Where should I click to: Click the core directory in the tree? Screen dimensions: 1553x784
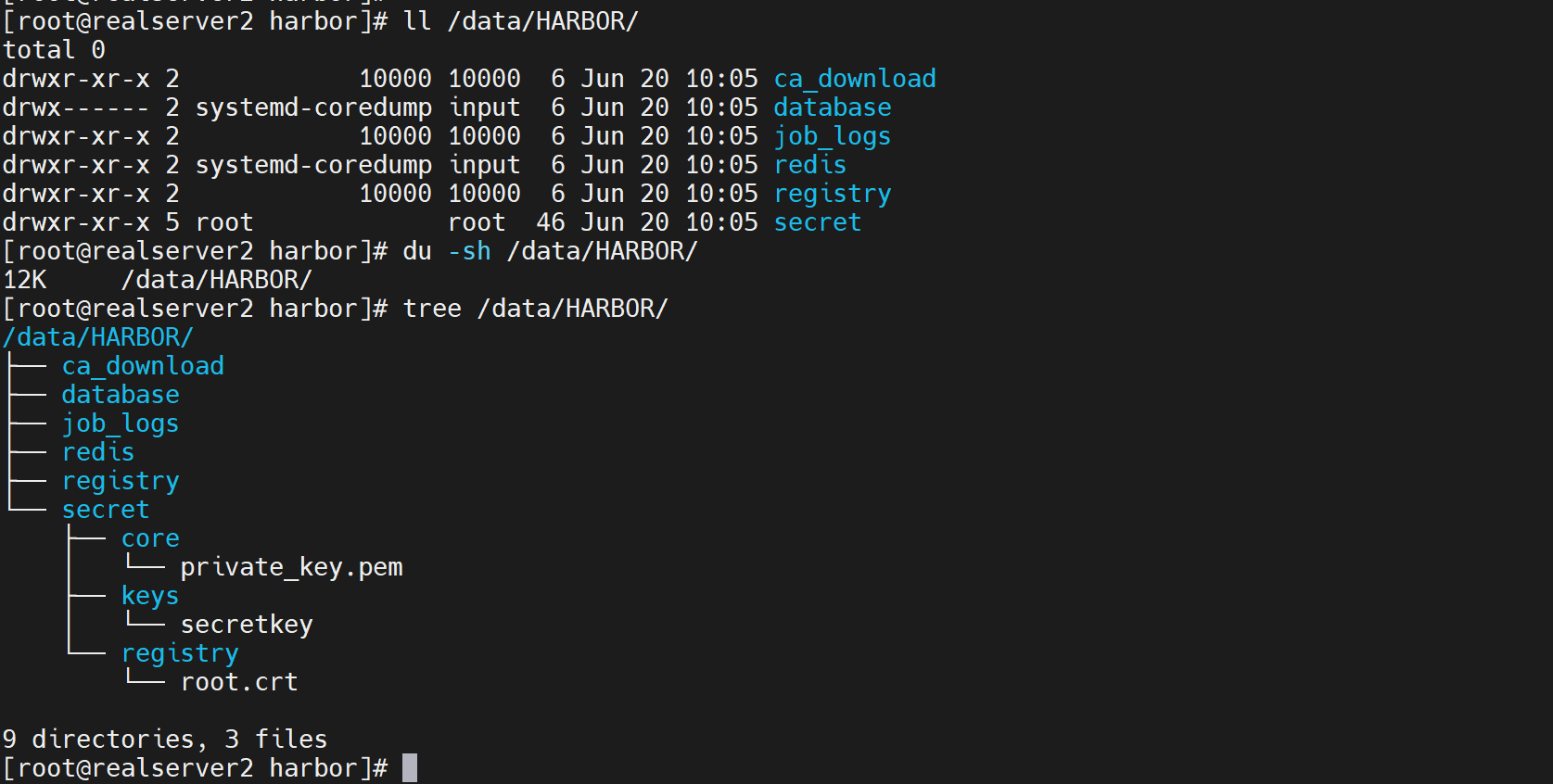click(150, 538)
